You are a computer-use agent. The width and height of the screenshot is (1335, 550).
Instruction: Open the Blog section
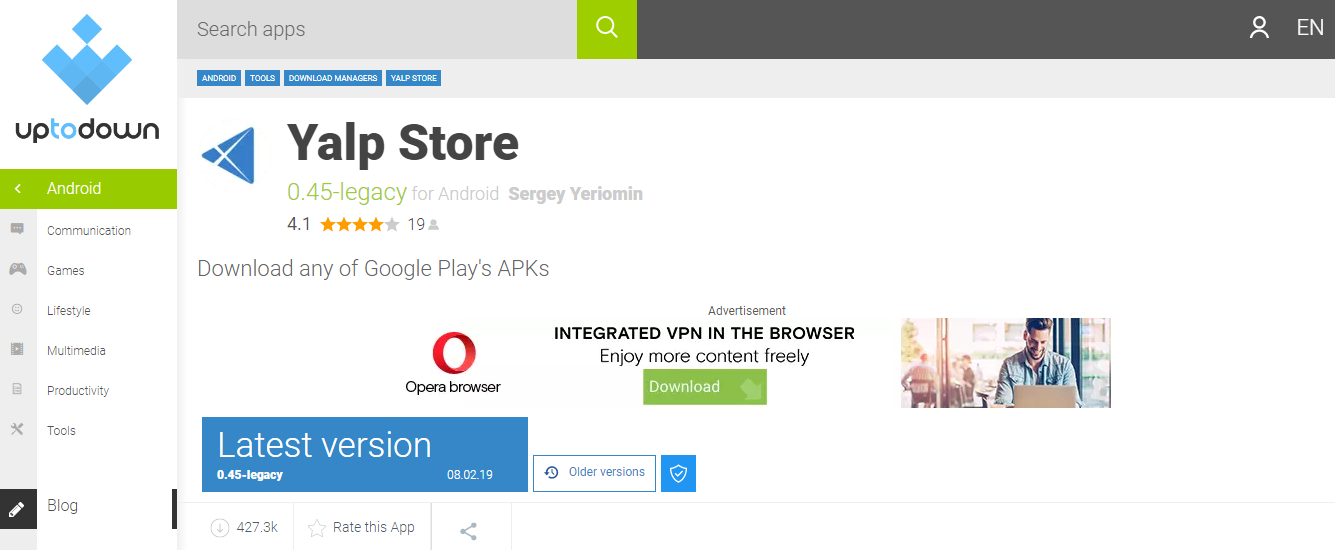[62, 505]
